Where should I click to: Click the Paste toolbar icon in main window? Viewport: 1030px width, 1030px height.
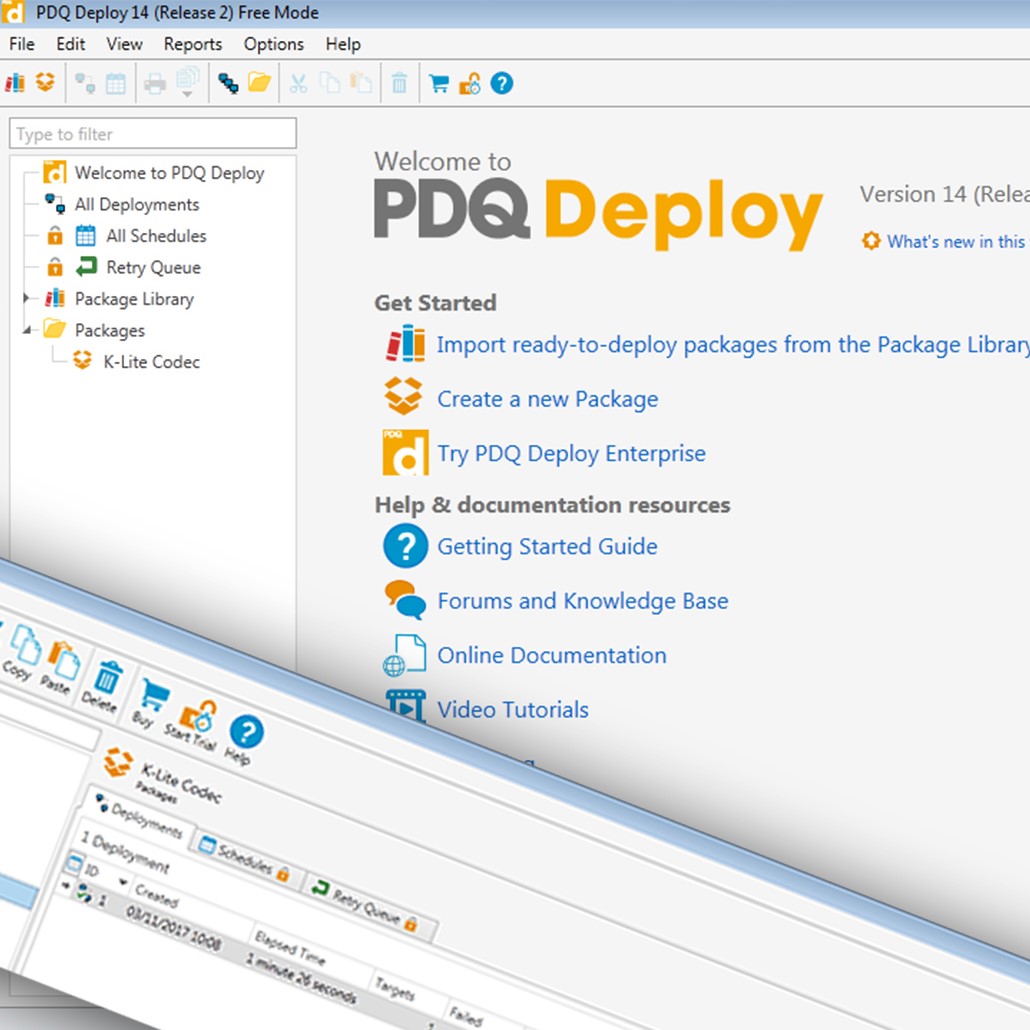(x=361, y=83)
